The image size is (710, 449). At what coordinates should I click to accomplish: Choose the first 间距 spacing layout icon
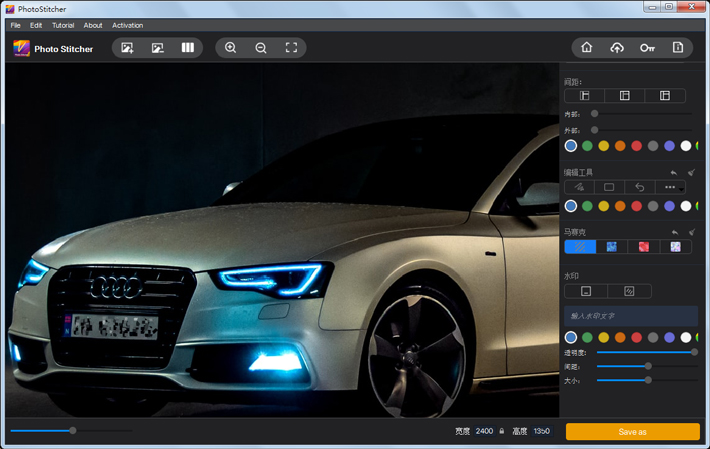(x=585, y=96)
